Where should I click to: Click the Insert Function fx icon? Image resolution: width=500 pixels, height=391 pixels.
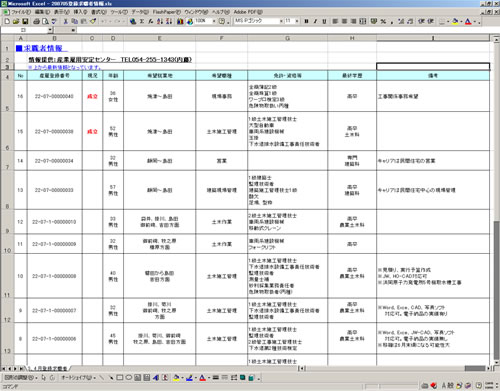pyautogui.click(x=151, y=21)
